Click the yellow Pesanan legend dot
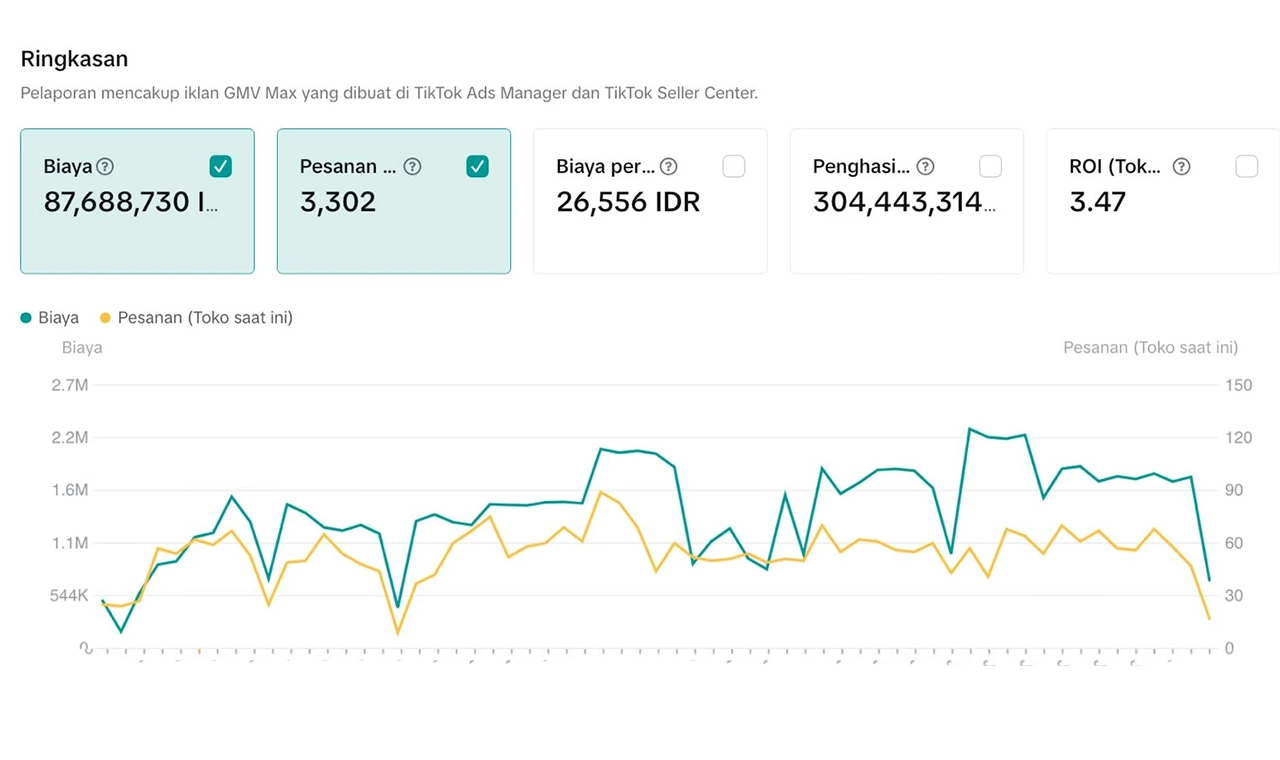The image size is (1280, 760). point(105,318)
